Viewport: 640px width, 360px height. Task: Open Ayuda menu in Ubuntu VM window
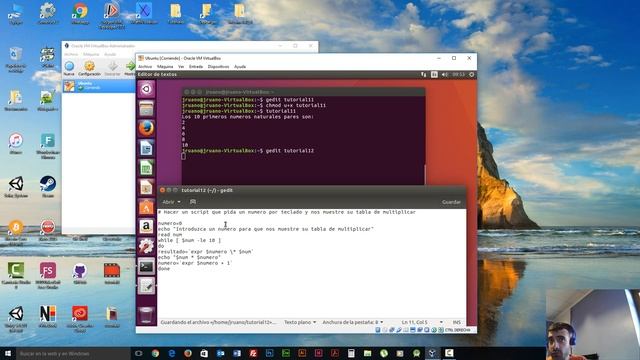[240, 67]
